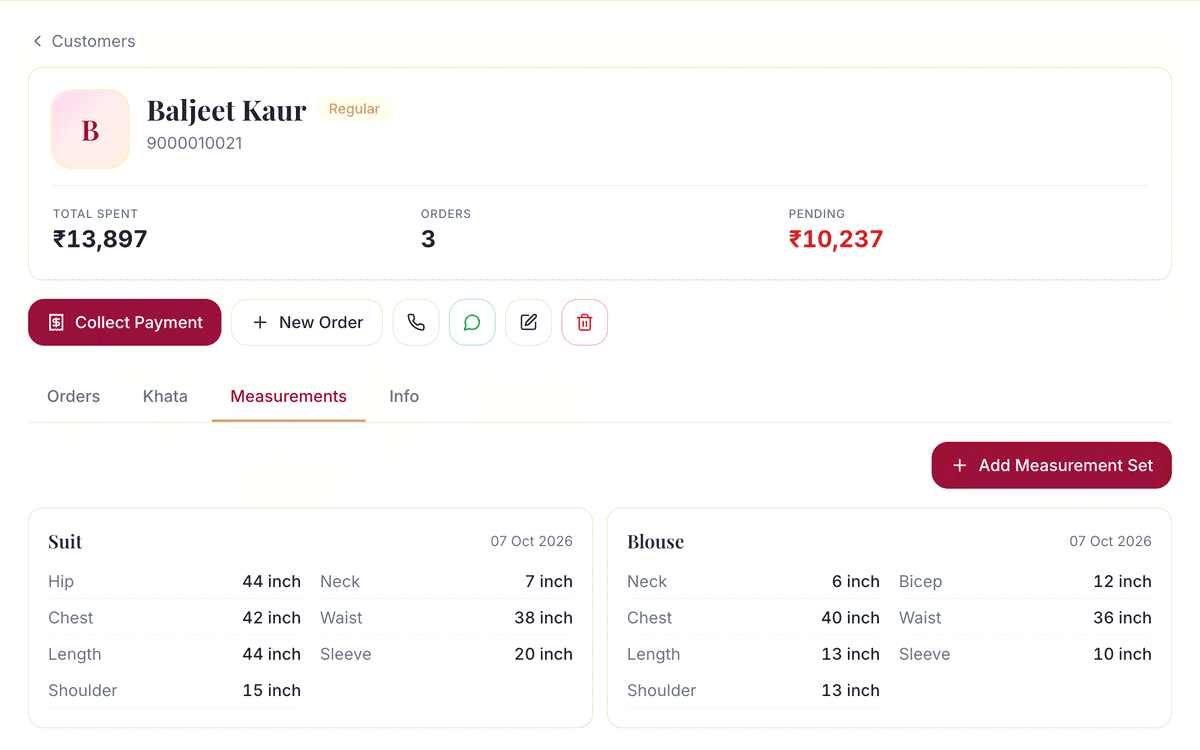Click the Blouse measurement card title
The height and width of the screenshot is (750, 1200).
point(656,542)
